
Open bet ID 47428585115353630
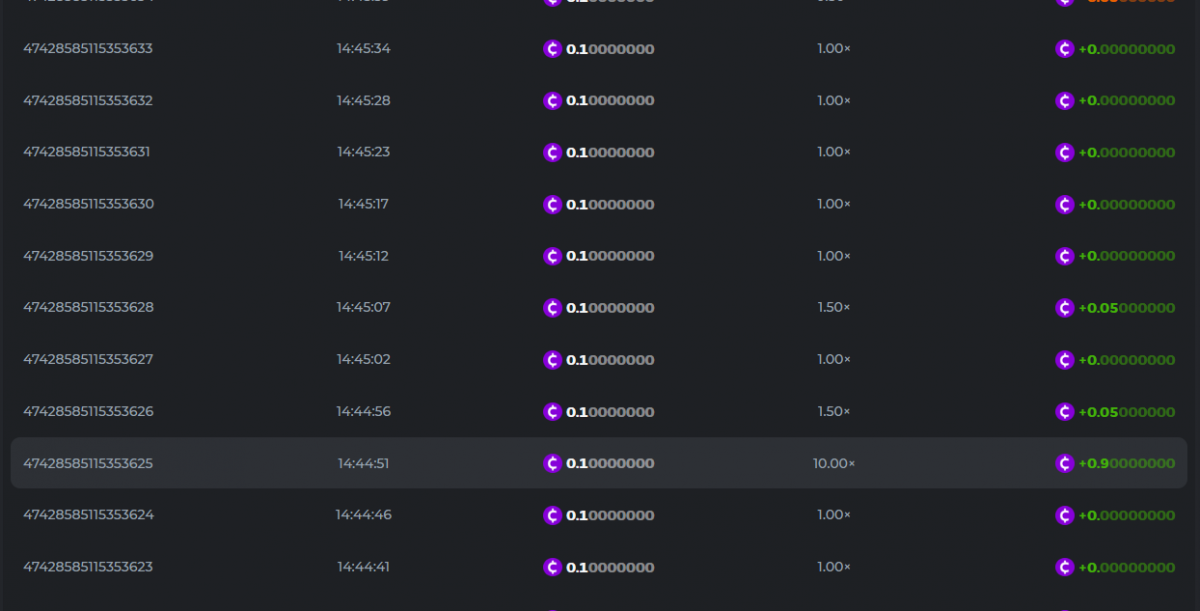pyautogui.click(x=88, y=204)
